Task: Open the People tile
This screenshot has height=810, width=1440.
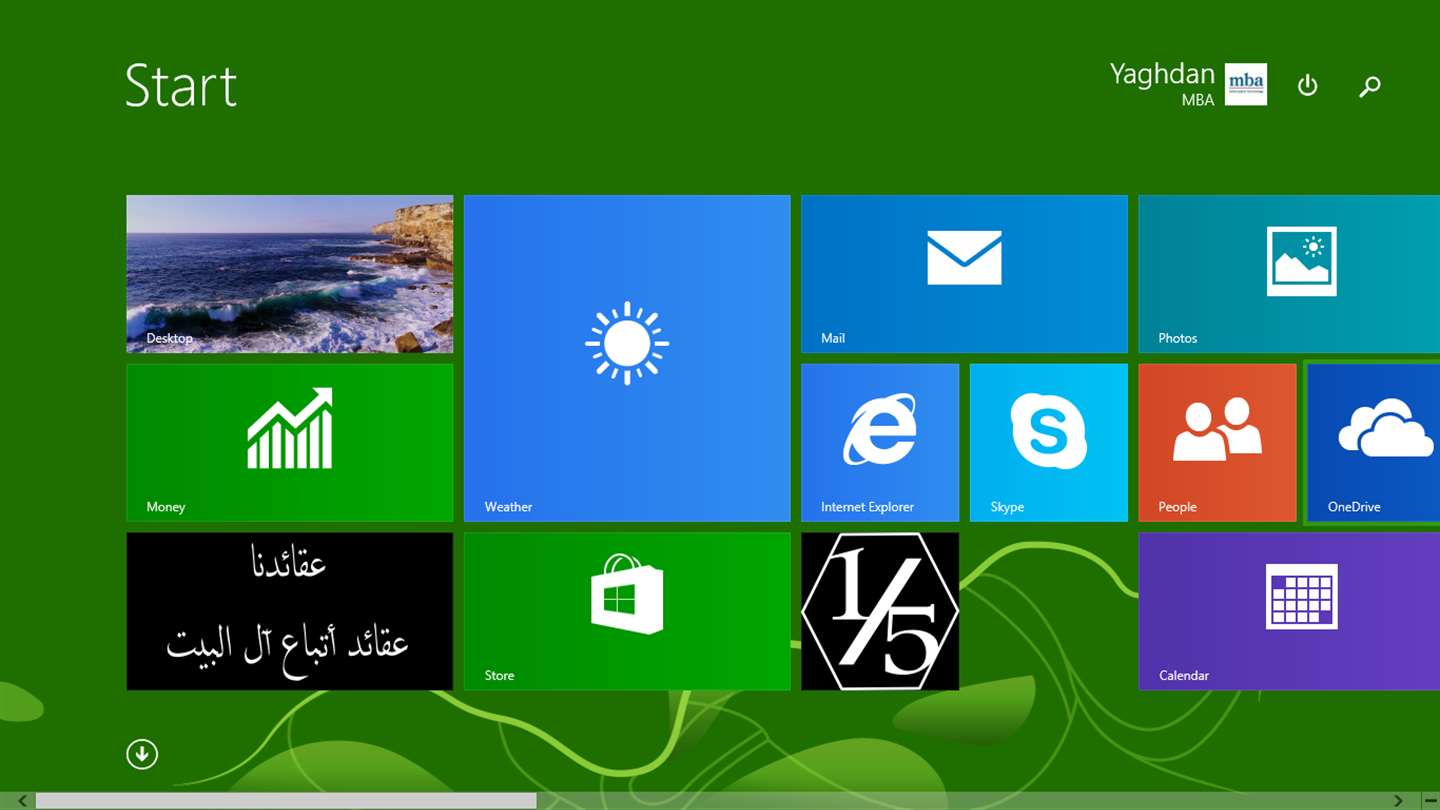Action: [x=1217, y=442]
